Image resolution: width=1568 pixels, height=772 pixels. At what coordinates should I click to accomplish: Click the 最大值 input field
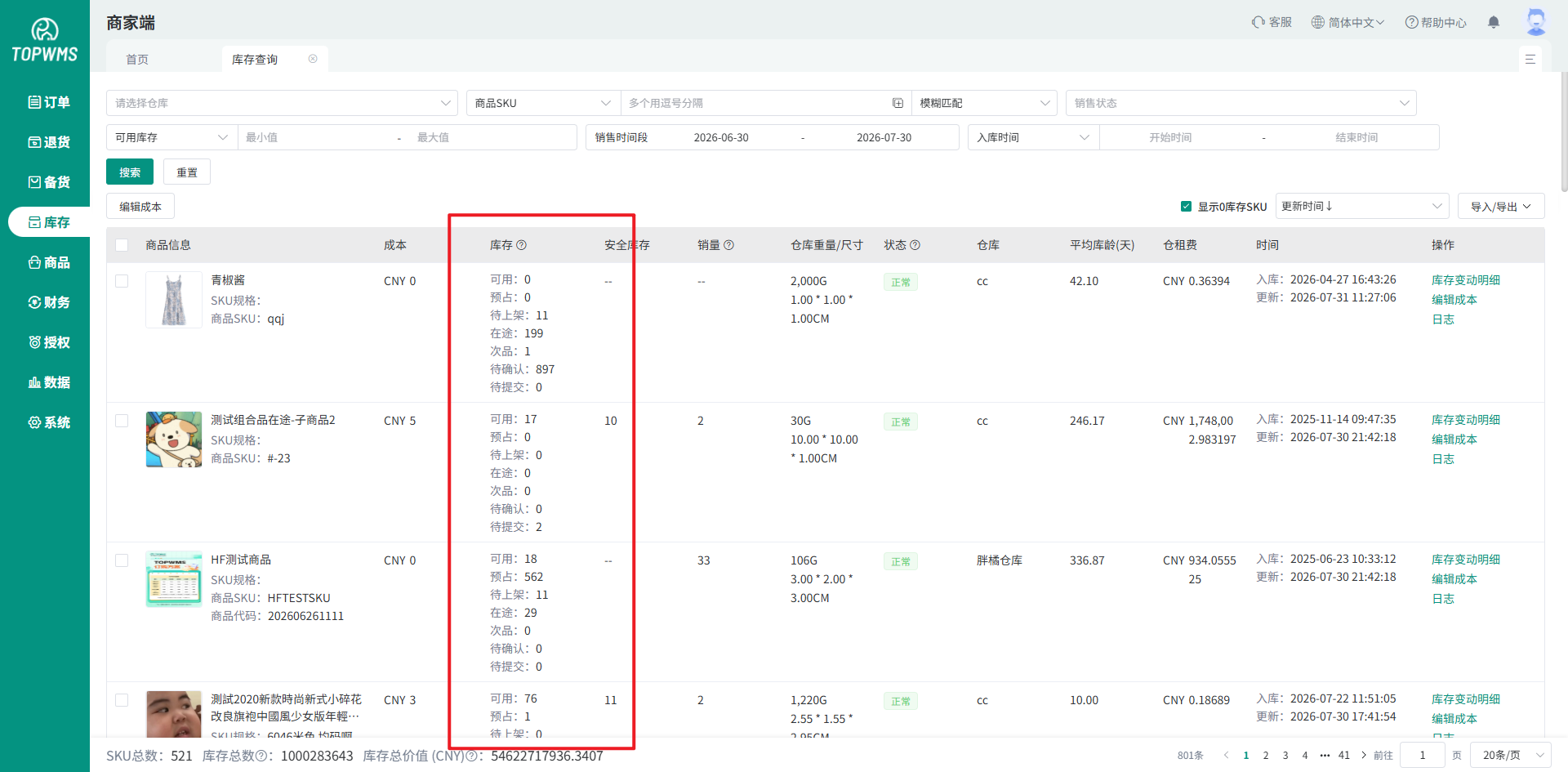492,137
